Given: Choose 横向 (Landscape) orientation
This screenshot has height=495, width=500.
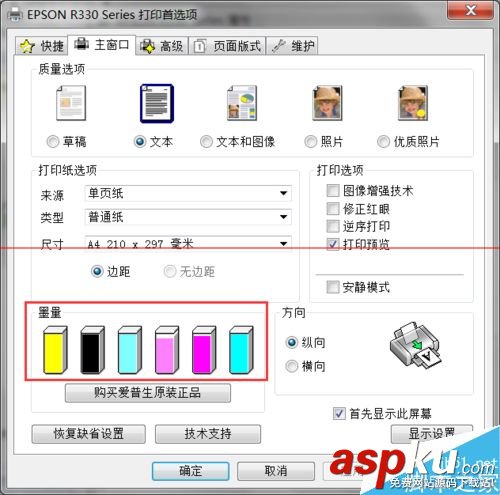Looking at the screenshot, I should [x=292, y=366].
